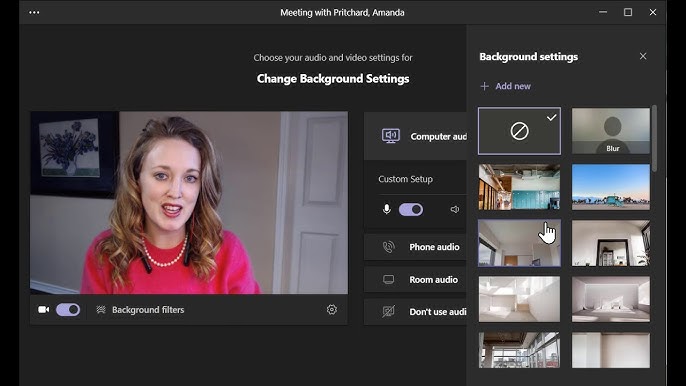This screenshot has width=686, height=386.
Task: Choose the Phone audio option
Action: click(x=415, y=247)
